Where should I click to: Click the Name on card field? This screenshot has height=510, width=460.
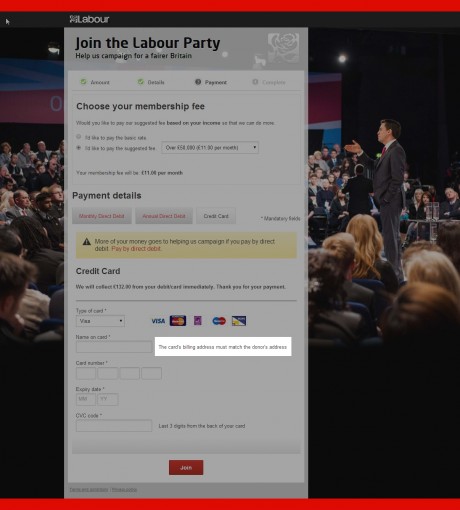tap(114, 347)
